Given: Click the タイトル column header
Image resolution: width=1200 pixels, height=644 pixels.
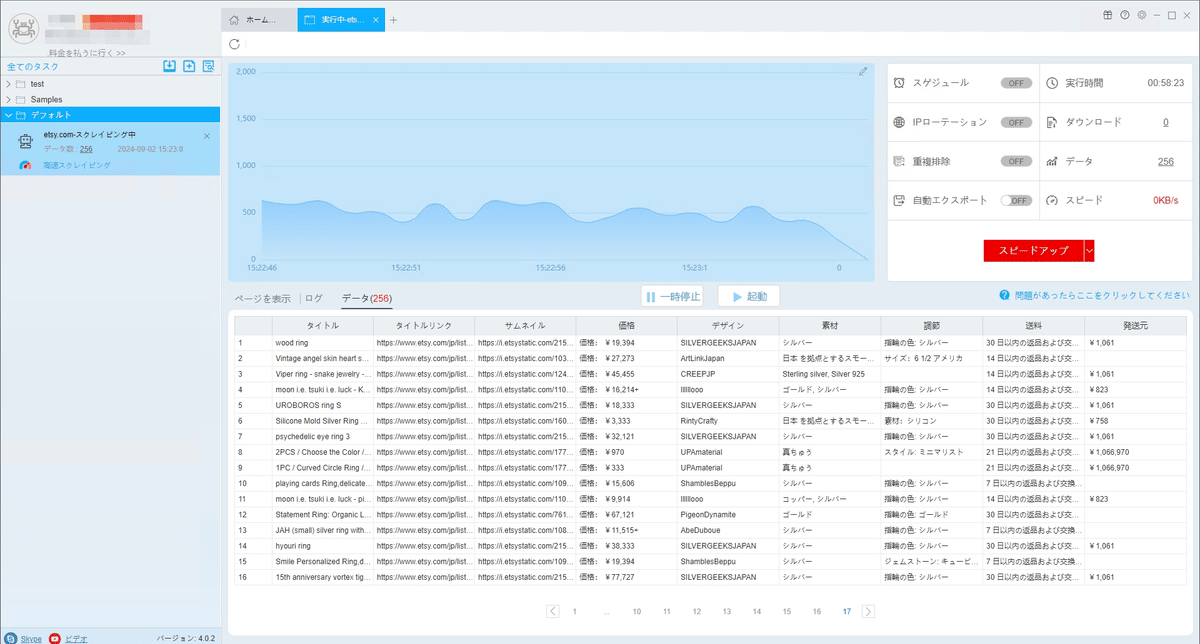Looking at the screenshot, I should coord(321,325).
